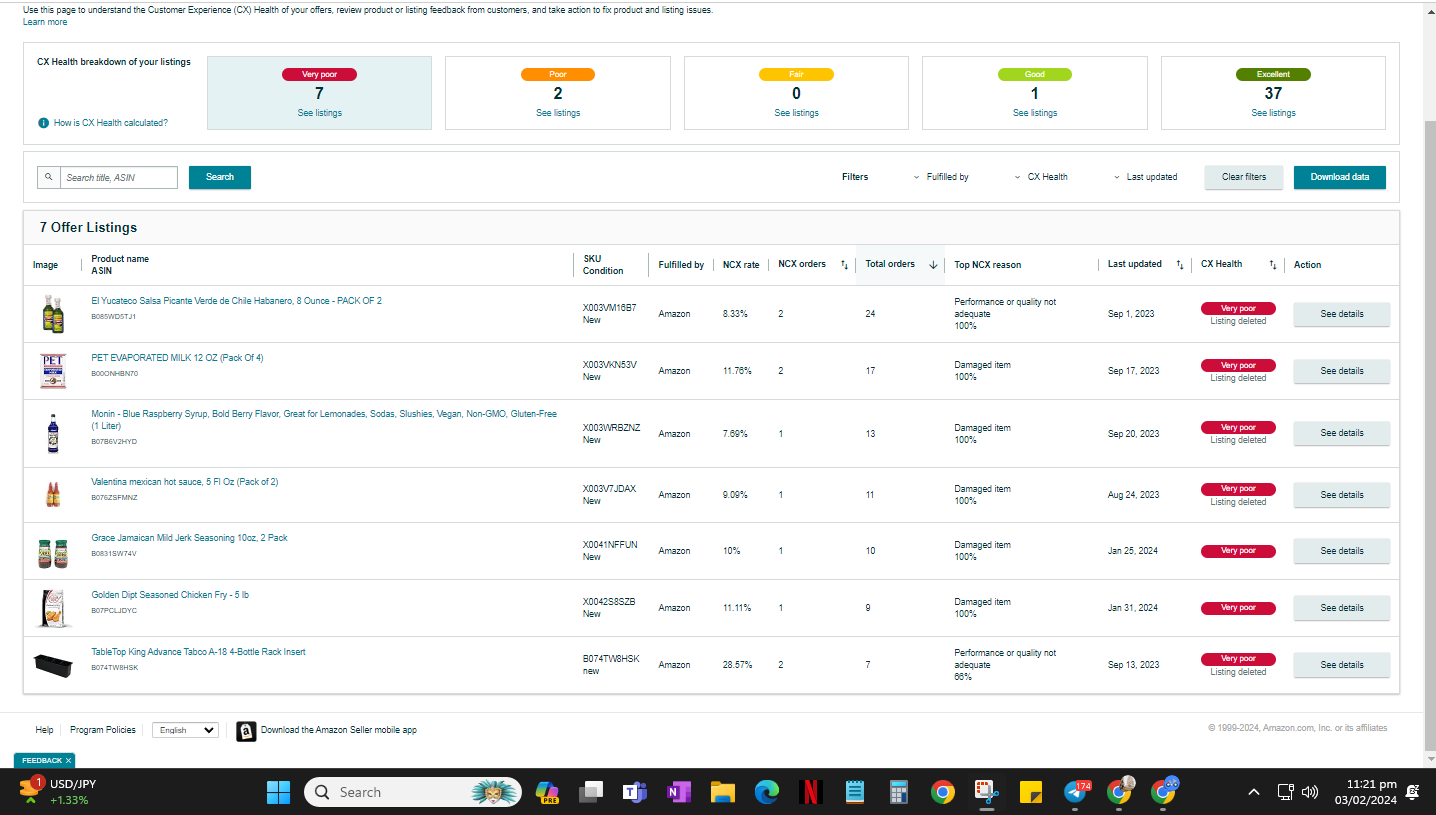The width and height of the screenshot is (1436, 815).
Task: Open the TableTop King Advance Tabco product link
Action: click(x=198, y=652)
